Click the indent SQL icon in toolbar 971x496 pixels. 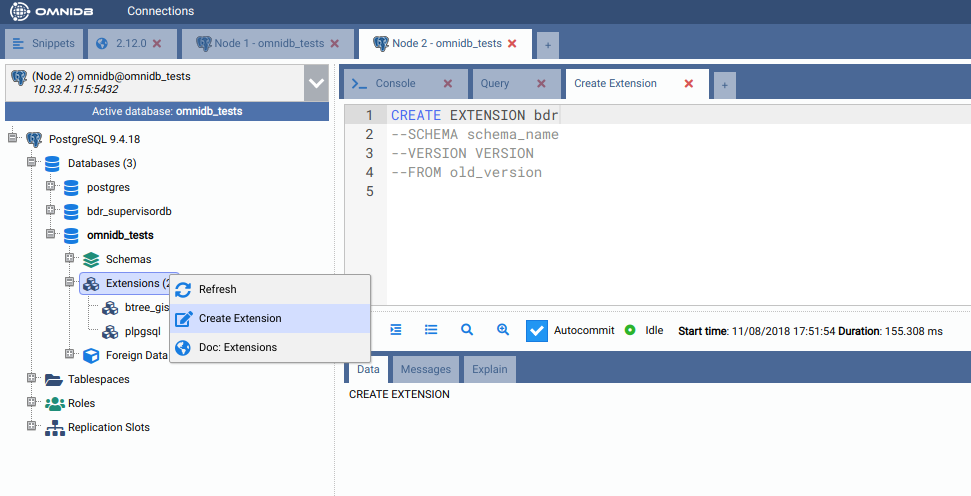pyautogui.click(x=396, y=329)
